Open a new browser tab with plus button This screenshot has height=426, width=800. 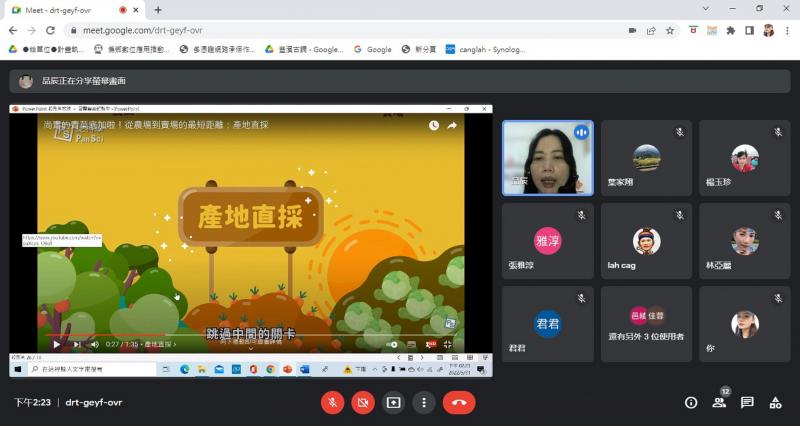coord(158,10)
